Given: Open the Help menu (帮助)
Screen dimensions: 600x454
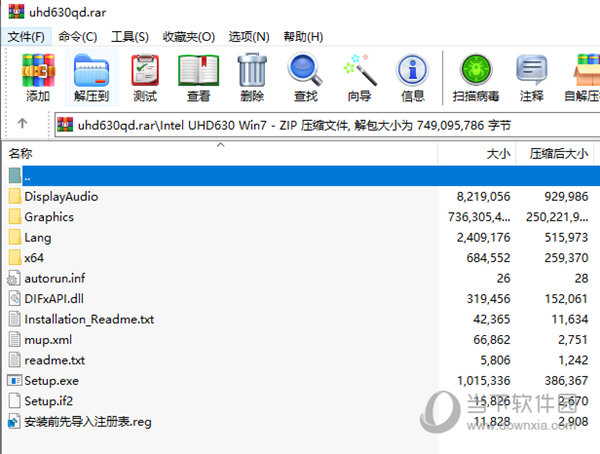Looking at the screenshot, I should 303,37.
